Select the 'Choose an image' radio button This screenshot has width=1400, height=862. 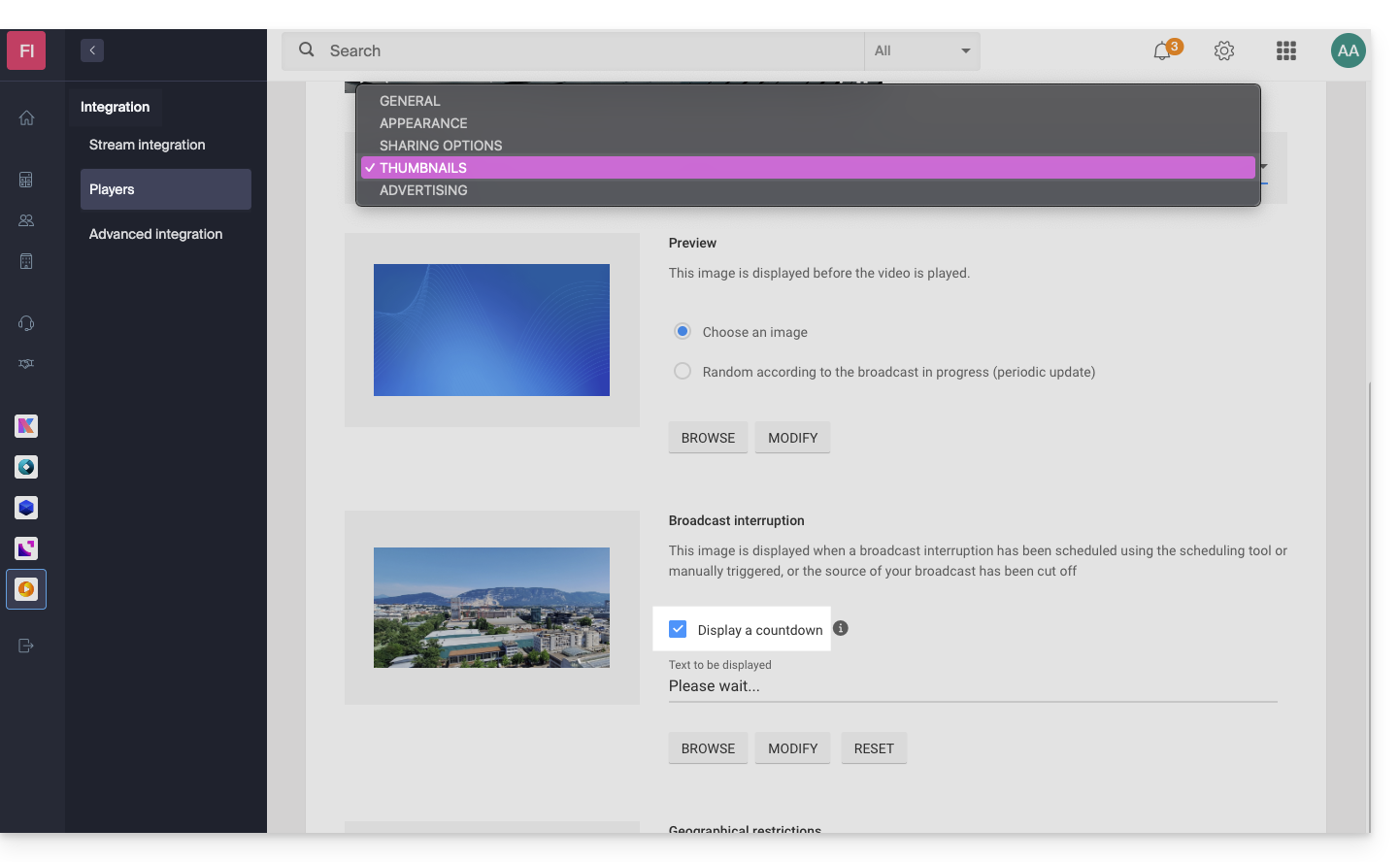(x=683, y=331)
